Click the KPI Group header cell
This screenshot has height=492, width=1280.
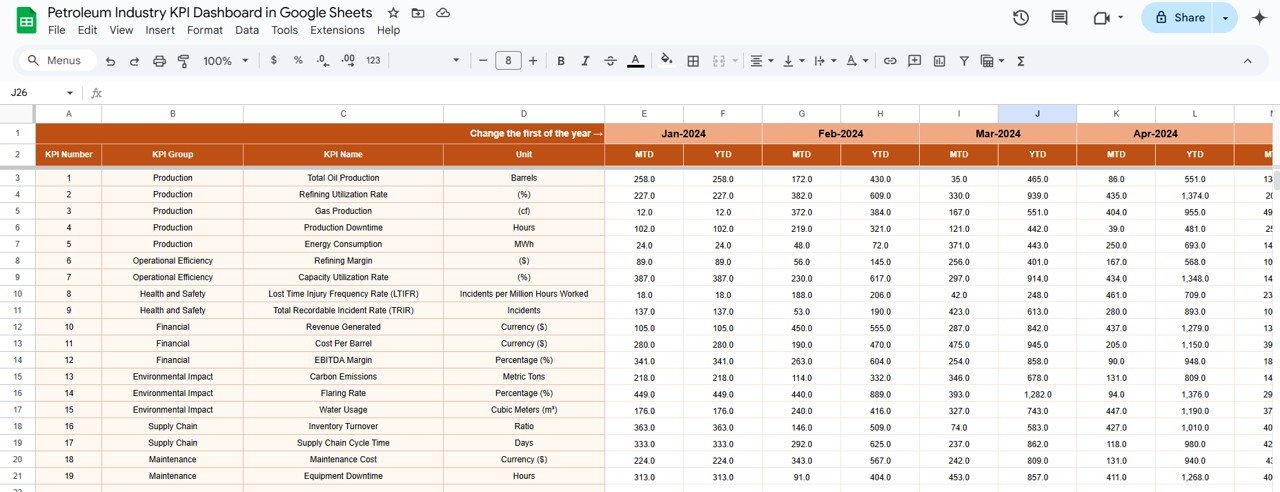pos(173,155)
